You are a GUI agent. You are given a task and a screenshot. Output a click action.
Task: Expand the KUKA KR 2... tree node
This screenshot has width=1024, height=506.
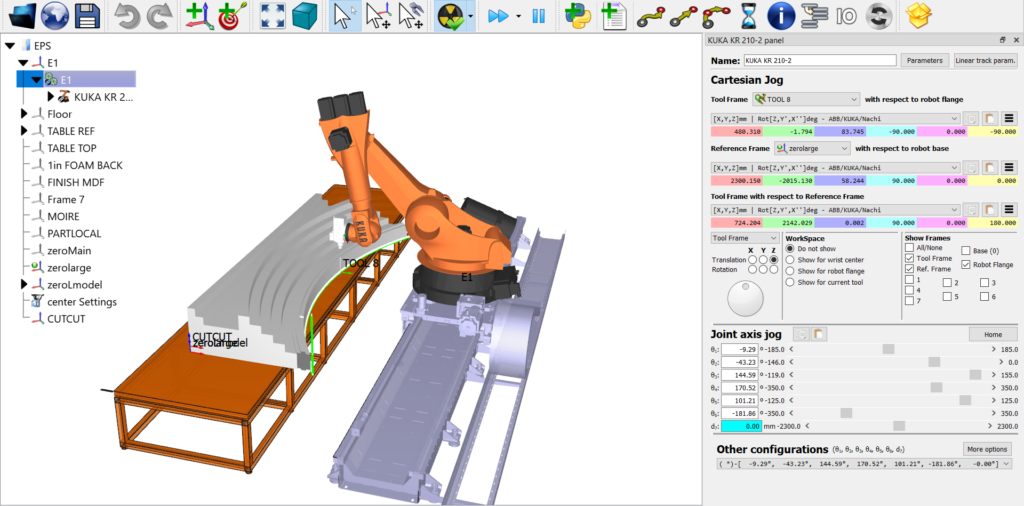tap(51, 97)
